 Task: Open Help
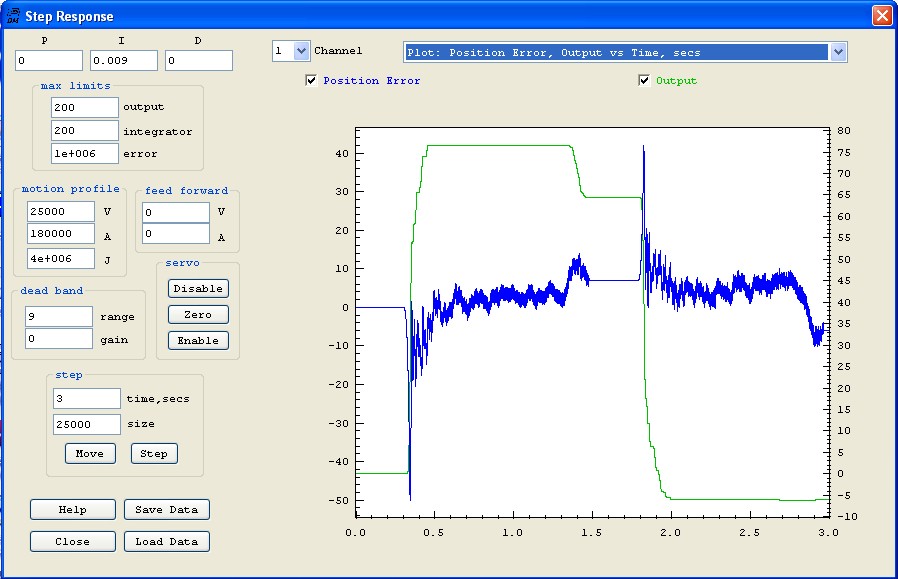[72, 510]
